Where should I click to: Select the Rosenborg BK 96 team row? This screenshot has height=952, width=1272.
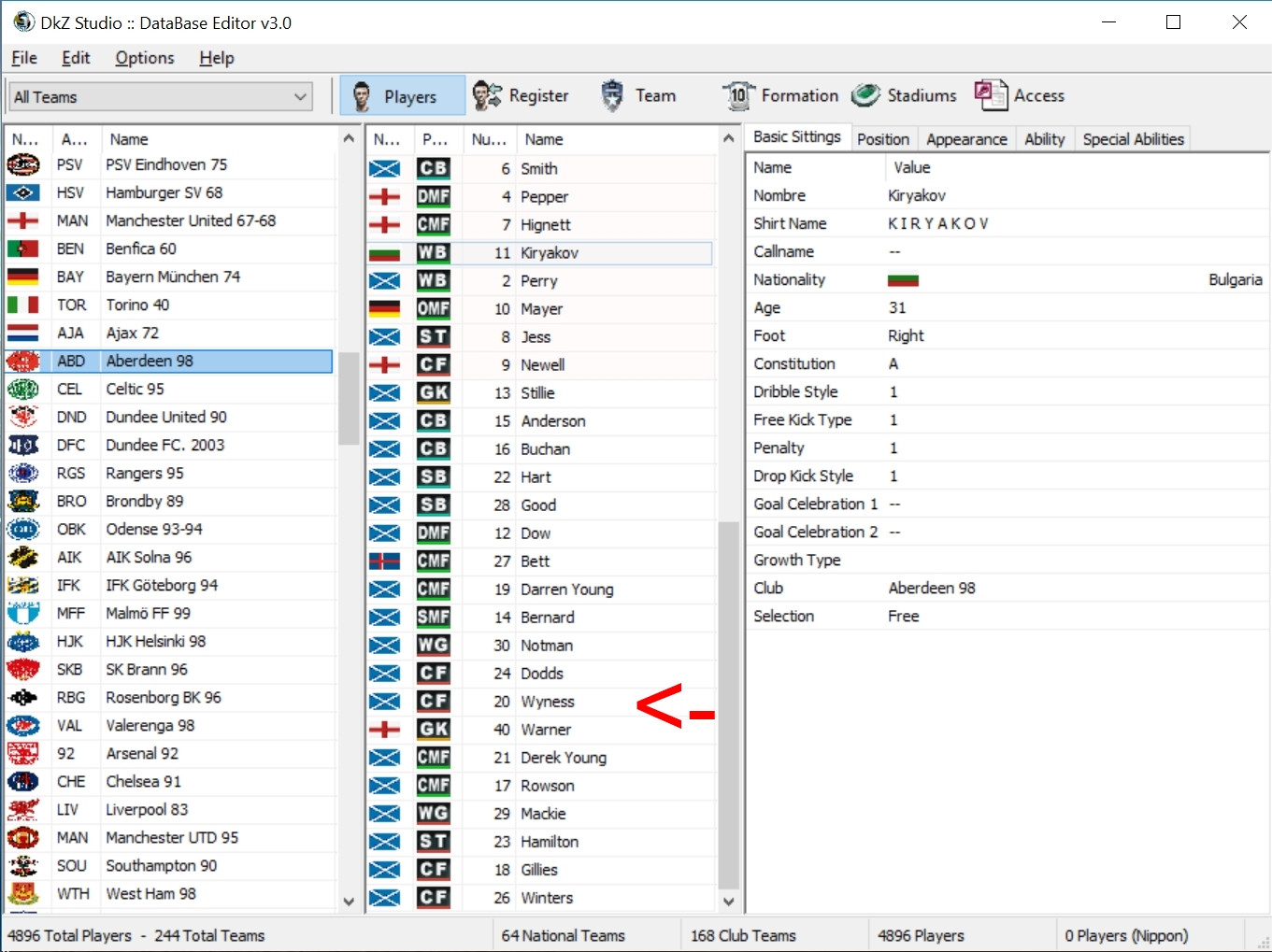[169, 698]
